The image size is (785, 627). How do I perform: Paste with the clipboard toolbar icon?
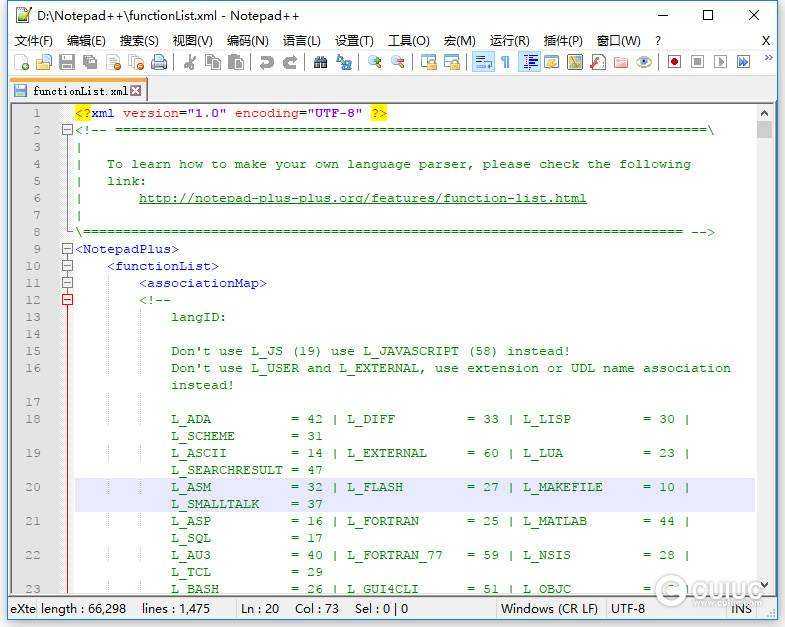pos(236,62)
